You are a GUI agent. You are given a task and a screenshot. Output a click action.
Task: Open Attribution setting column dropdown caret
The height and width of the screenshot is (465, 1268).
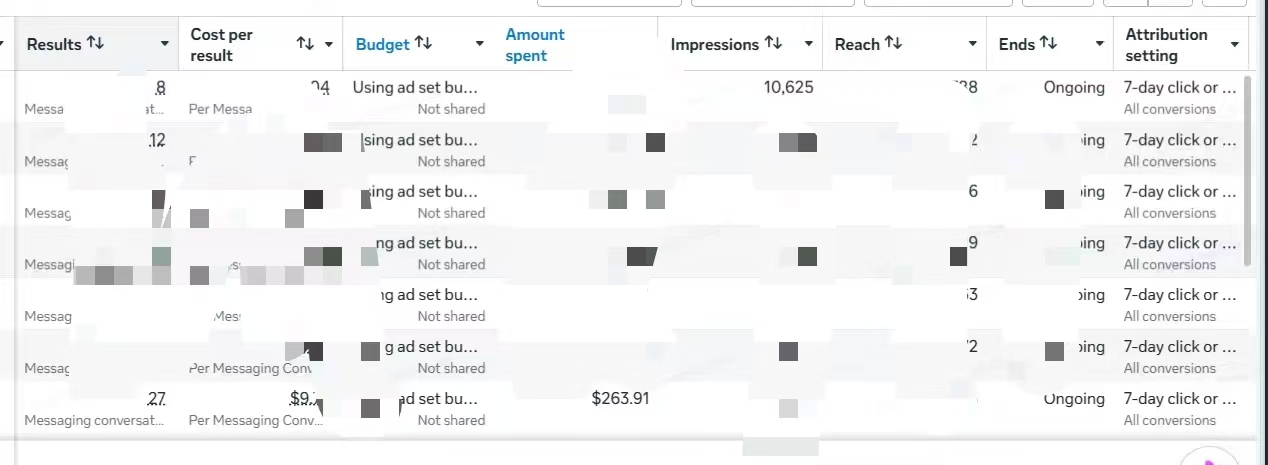click(x=1235, y=45)
